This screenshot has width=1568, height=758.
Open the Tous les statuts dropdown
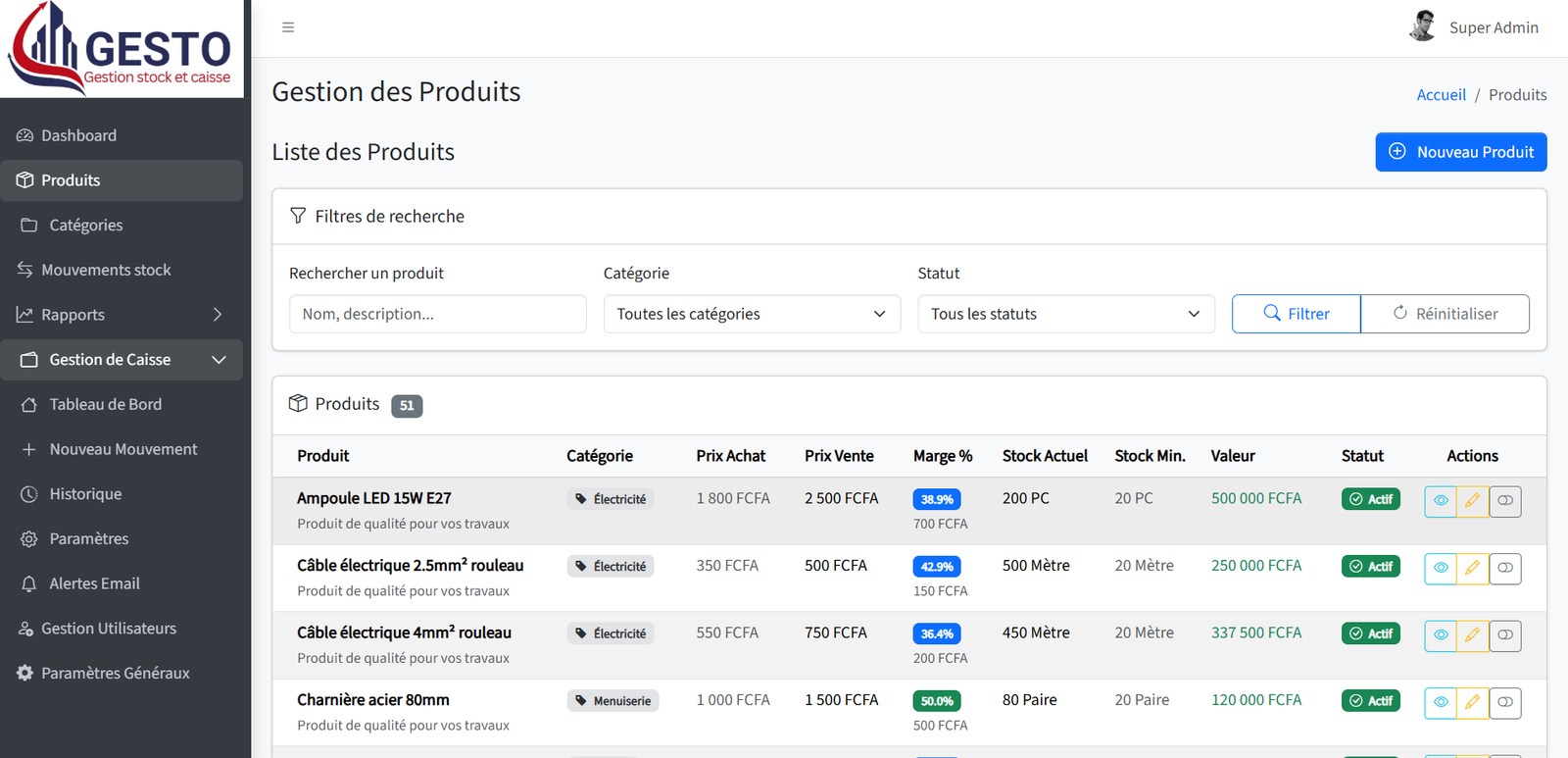1066,314
